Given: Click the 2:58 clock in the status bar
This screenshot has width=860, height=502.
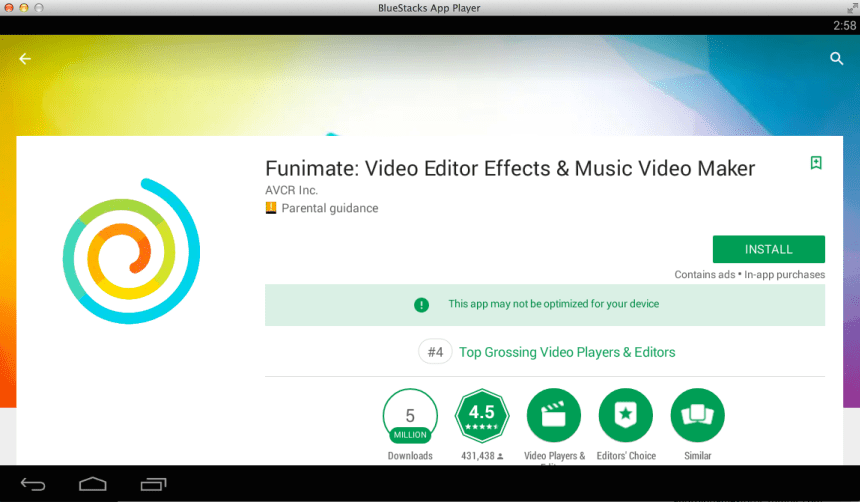Looking at the screenshot, I should pos(844,26).
